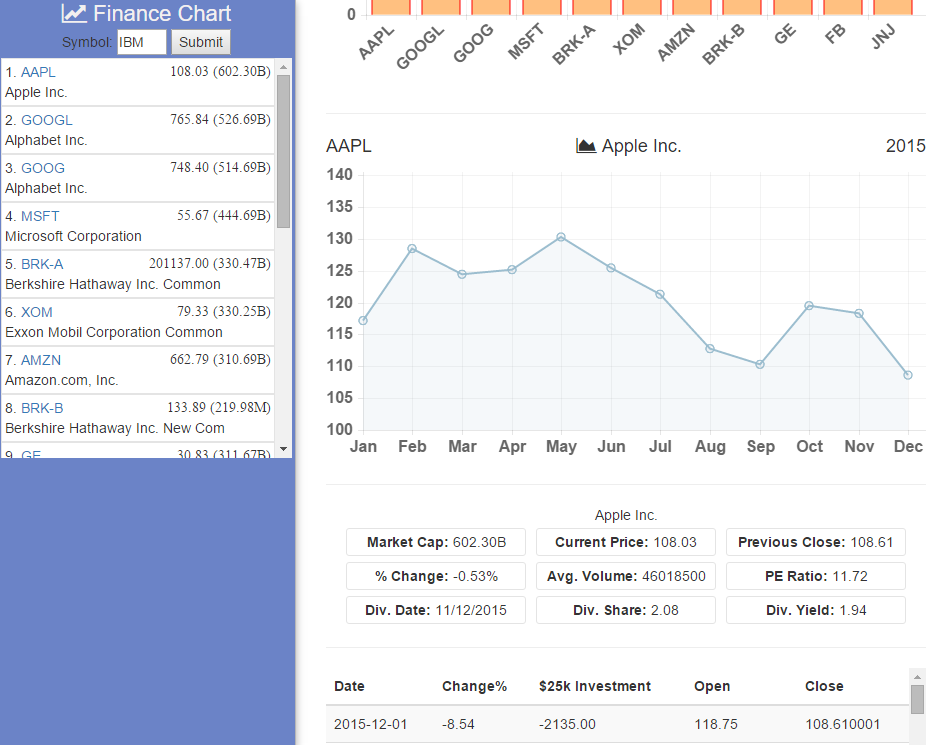
Task: Click the Submit button
Action: click(201, 42)
